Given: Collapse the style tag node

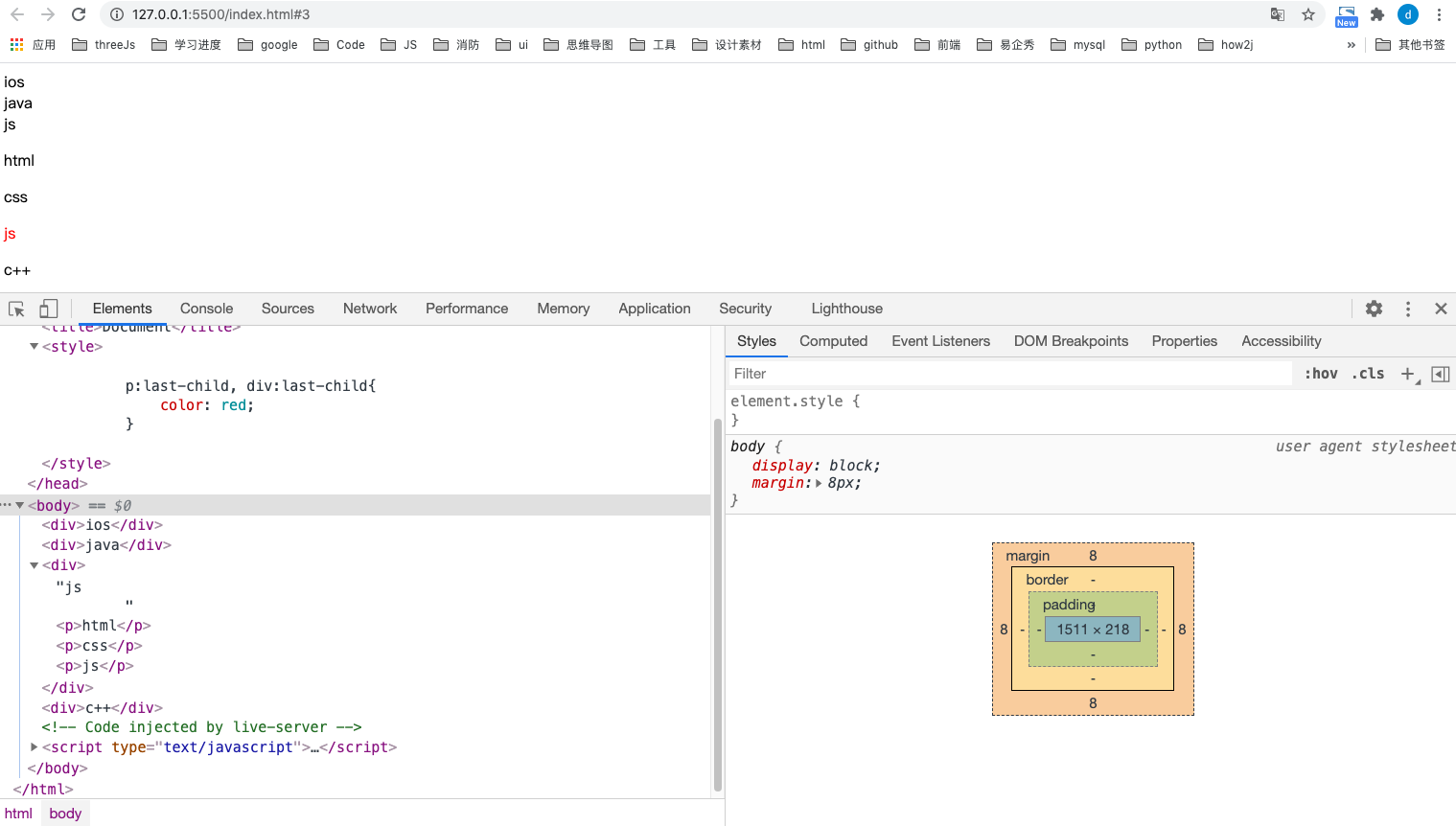Looking at the screenshot, I should pyautogui.click(x=35, y=347).
